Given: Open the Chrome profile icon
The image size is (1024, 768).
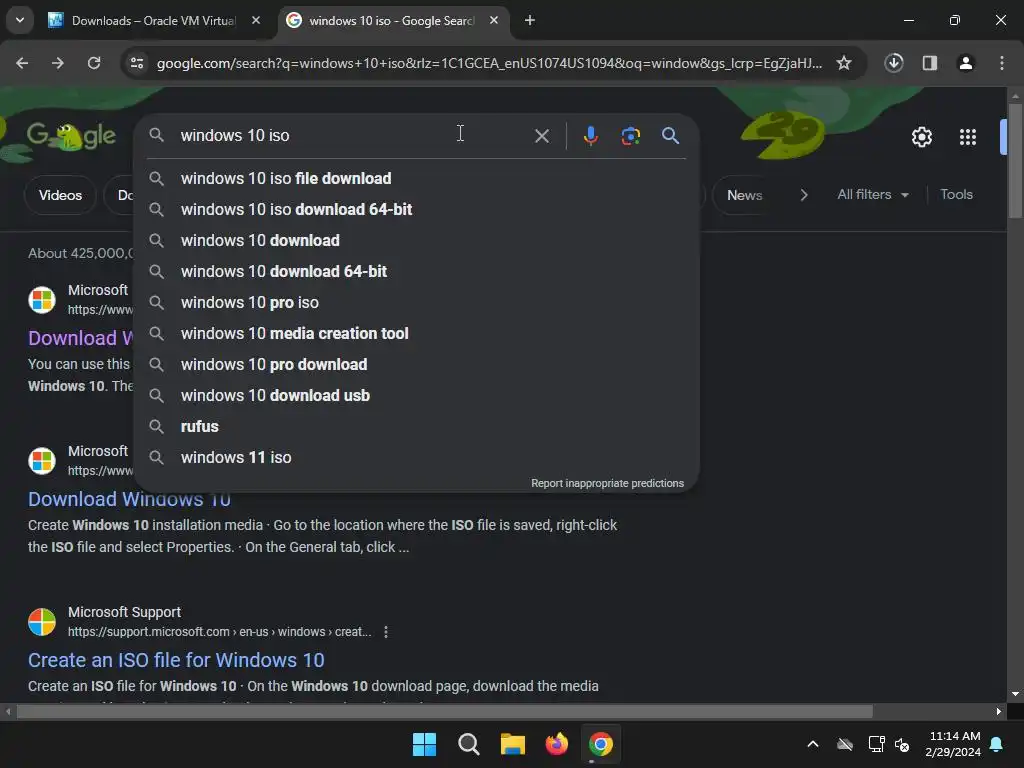Looking at the screenshot, I should tap(965, 63).
